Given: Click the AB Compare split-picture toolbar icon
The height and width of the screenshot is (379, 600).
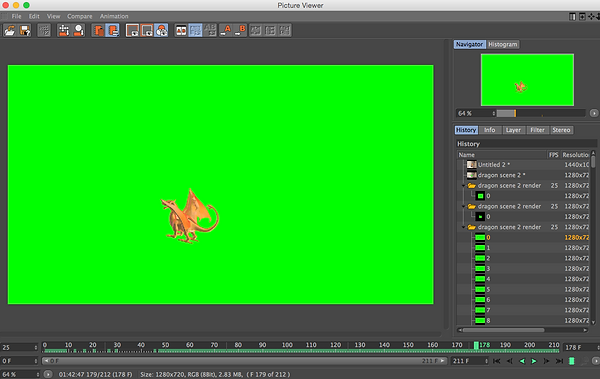Looking at the screenshot, I should coord(181,31).
